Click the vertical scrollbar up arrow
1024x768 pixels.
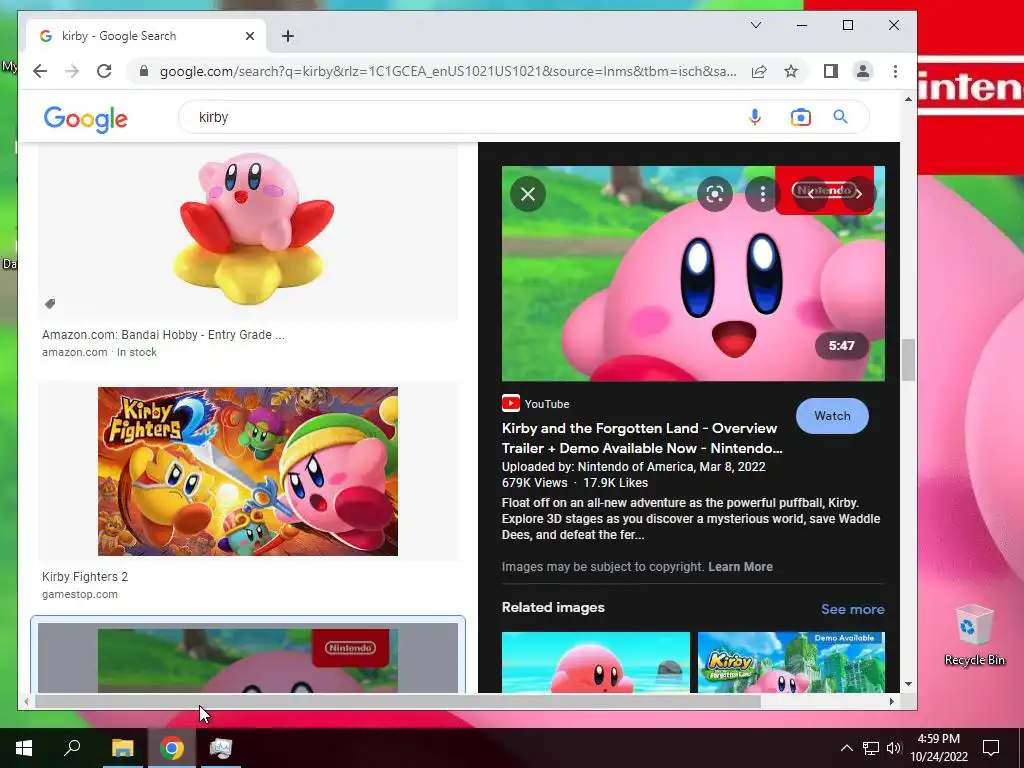point(908,99)
